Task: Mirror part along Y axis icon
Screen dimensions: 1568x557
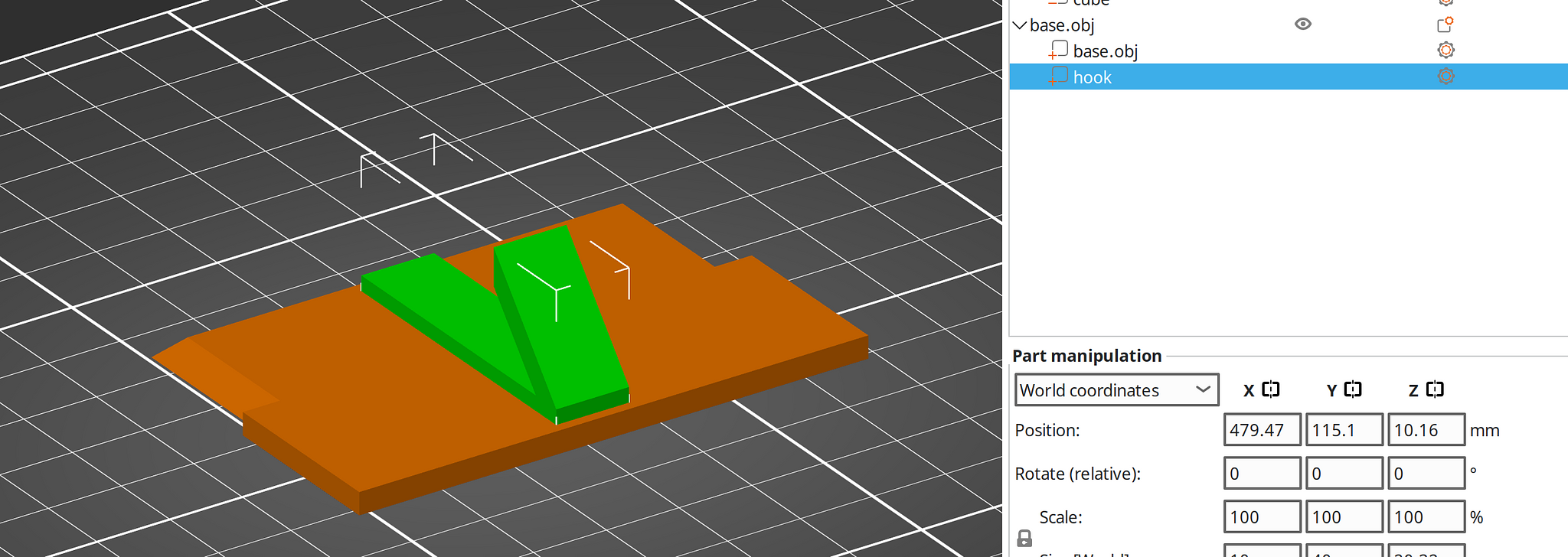Action: [1353, 389]
